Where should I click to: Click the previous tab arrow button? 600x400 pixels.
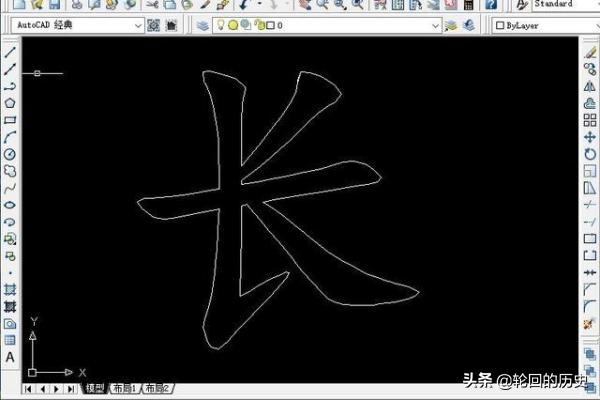(x=42, y=389)
